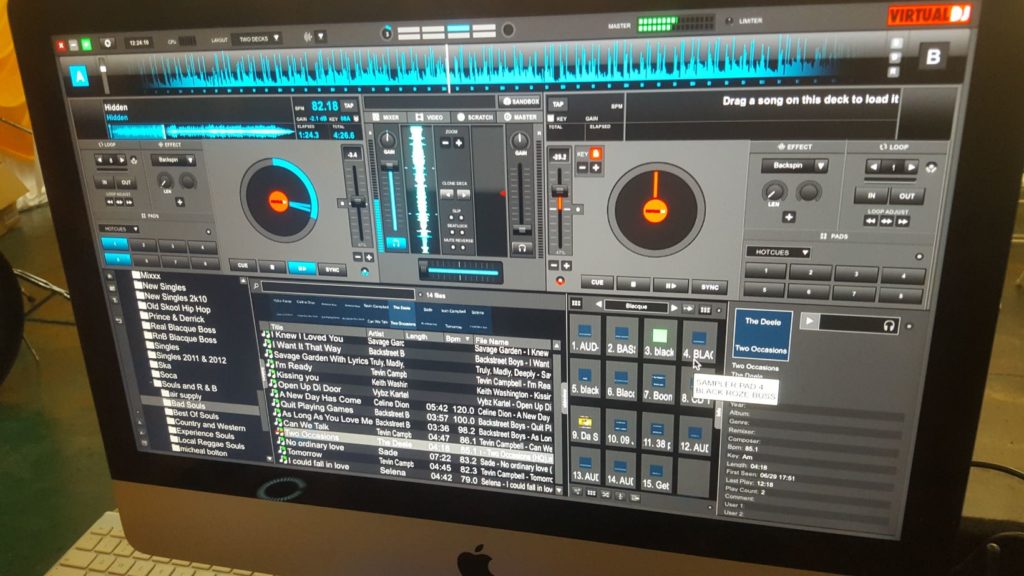Tap the BPM TAP button on deck B
This screenshot has height=576, width=1024.
pos(558,104)
